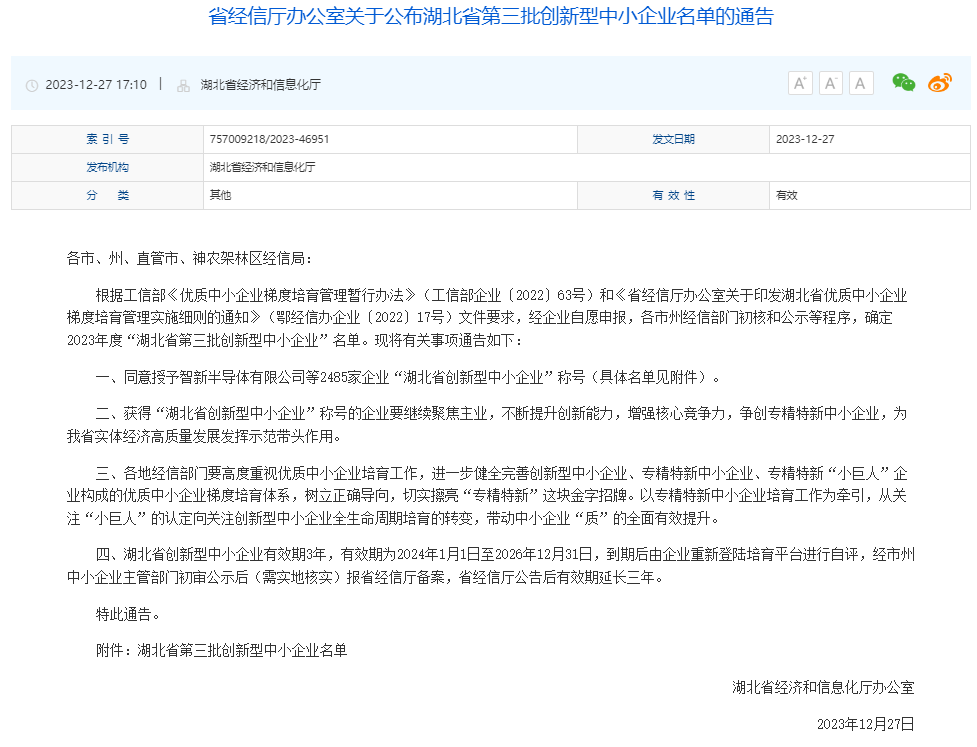Click the salutation line 各市、州、直管市

click(x=189, y=259)
